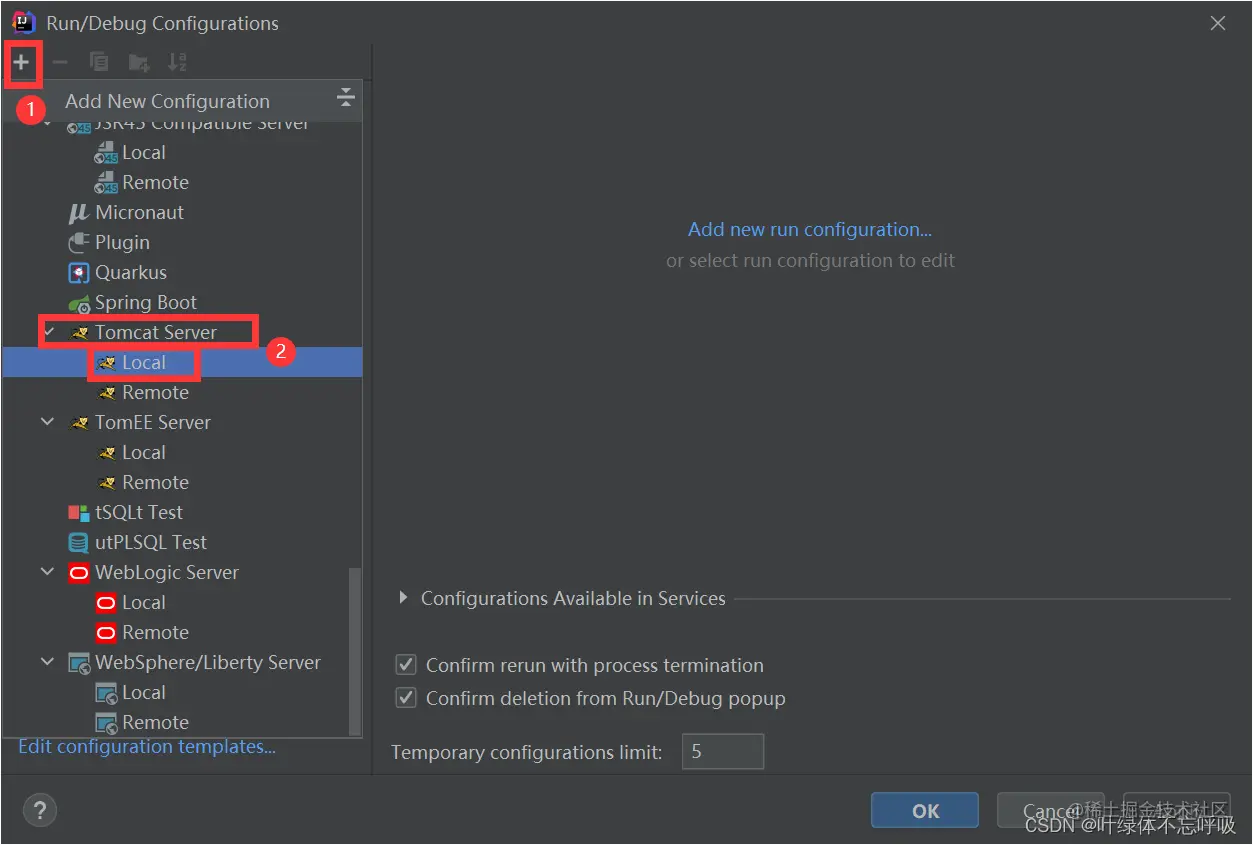Click the Cancel button
This screenshot has height=845, width=1253.
[1051, 811]
